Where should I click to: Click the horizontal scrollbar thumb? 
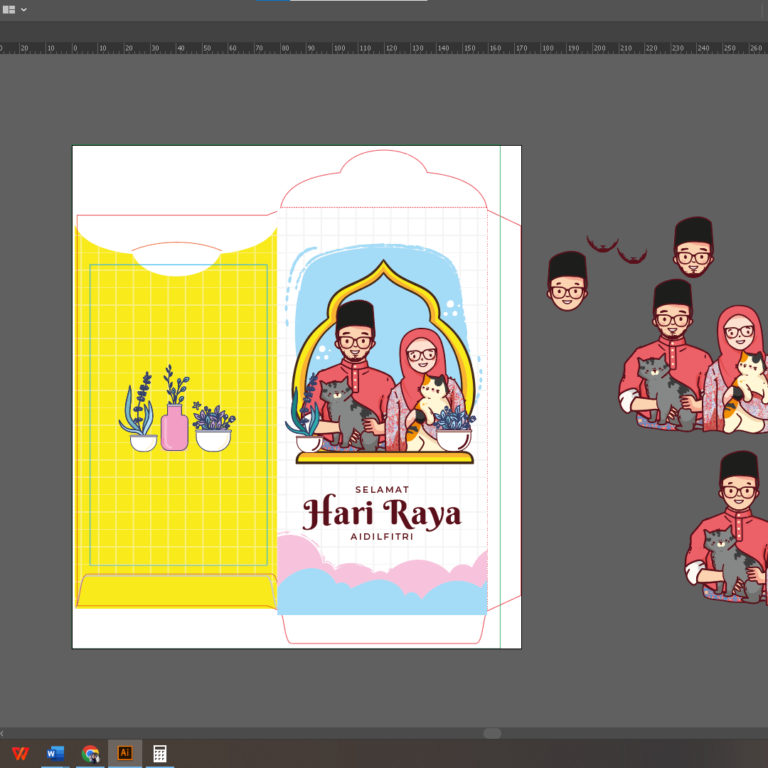[x=492, y=733]
